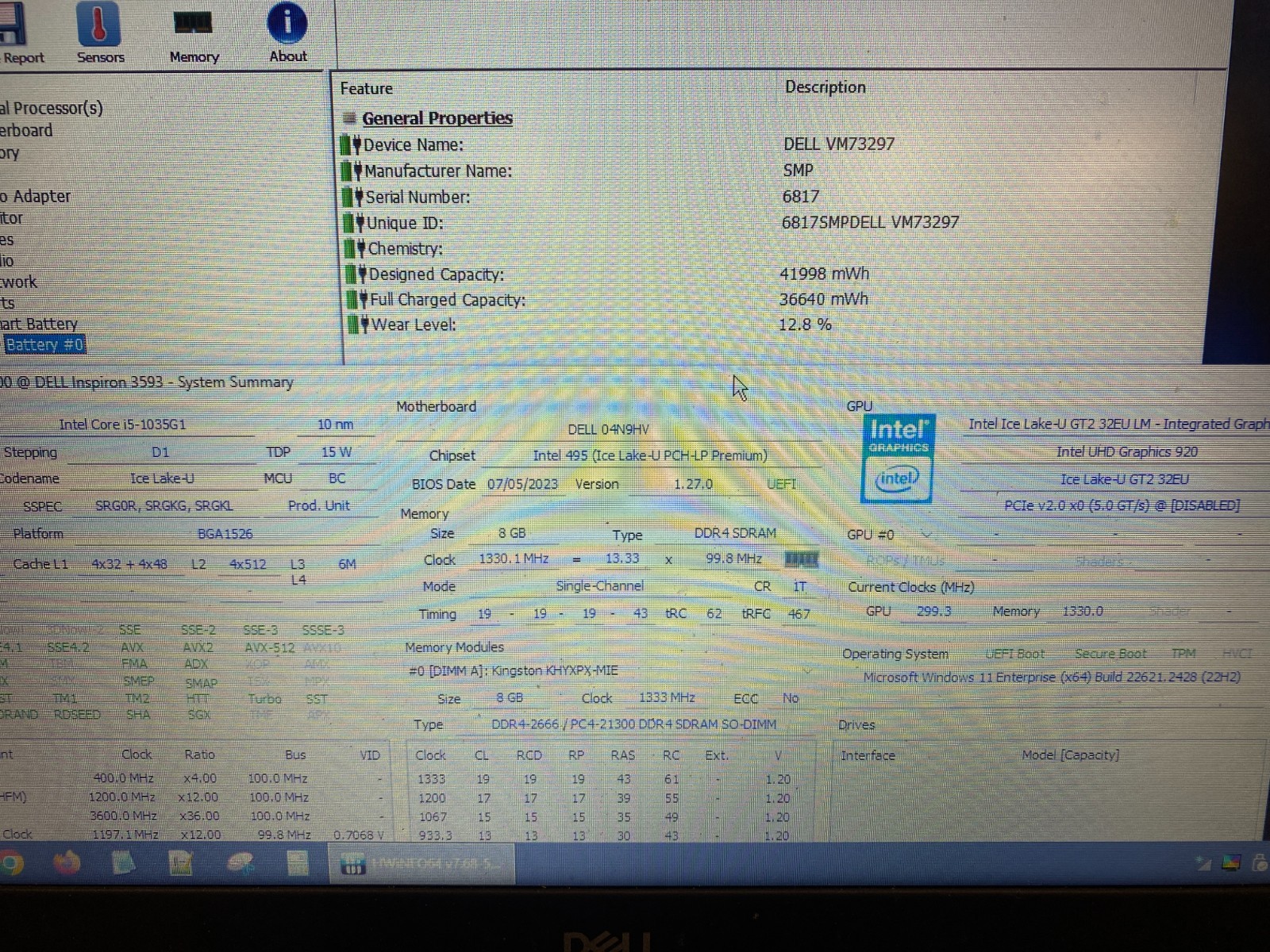Select Monitor tree node
Viewport: 1270px width, 952px height.
pos(11,218)
